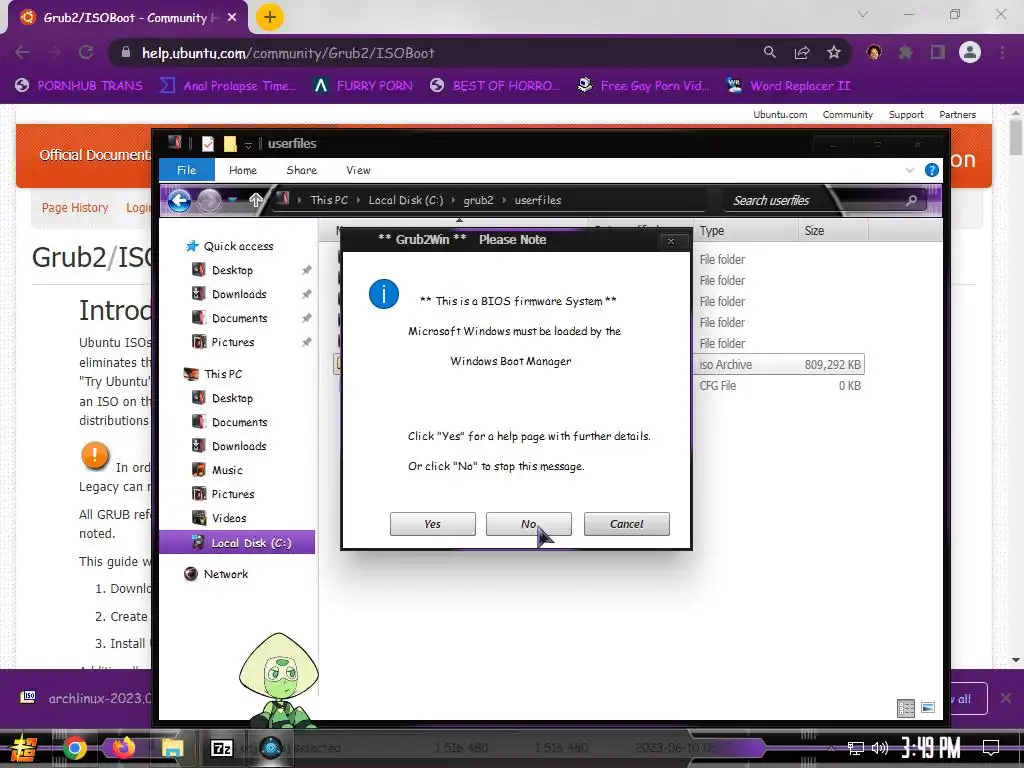Click the Explorer forward arrow

[209, 200]
